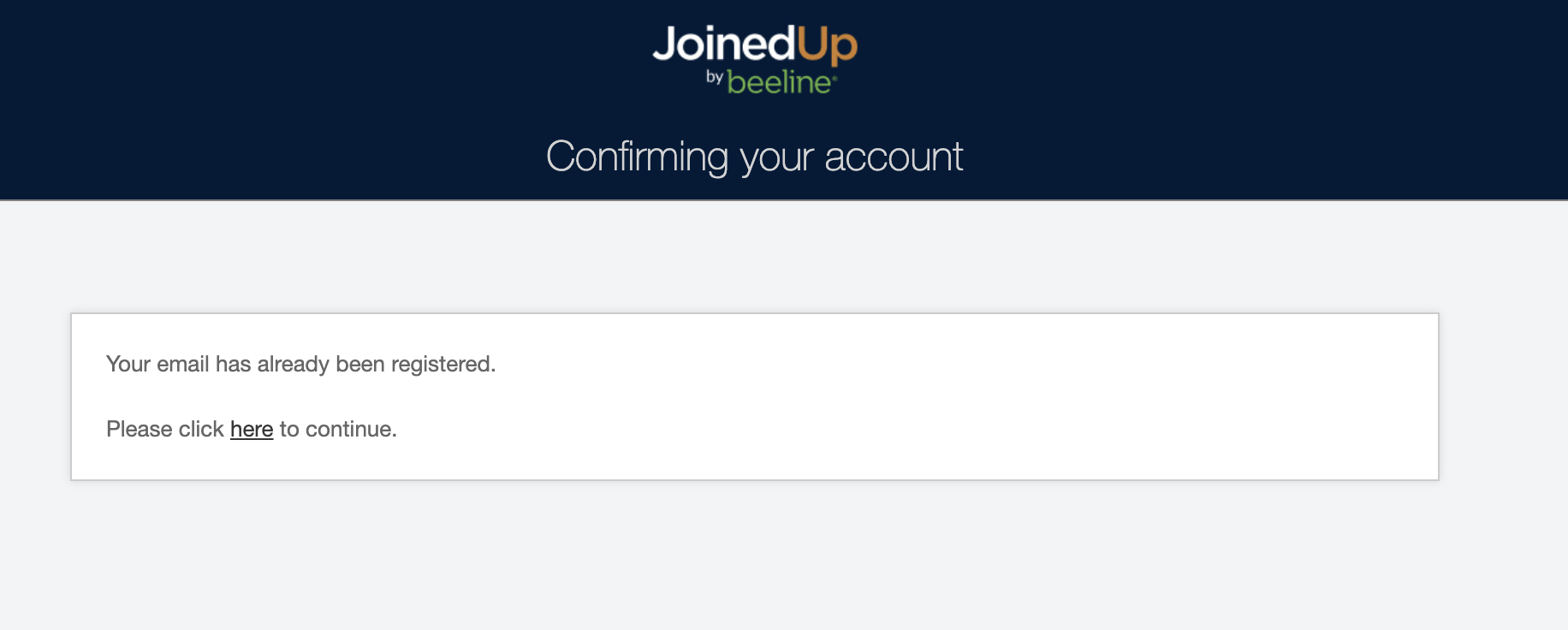Viewport: 1568px width, 630px height.
Task: Click the "Joined" white portion of the logo
Action: (723, 44)
